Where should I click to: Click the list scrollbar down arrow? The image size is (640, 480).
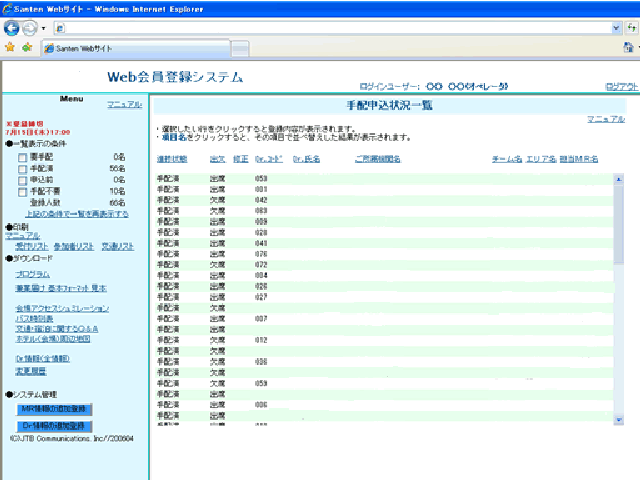coord(618,420)
